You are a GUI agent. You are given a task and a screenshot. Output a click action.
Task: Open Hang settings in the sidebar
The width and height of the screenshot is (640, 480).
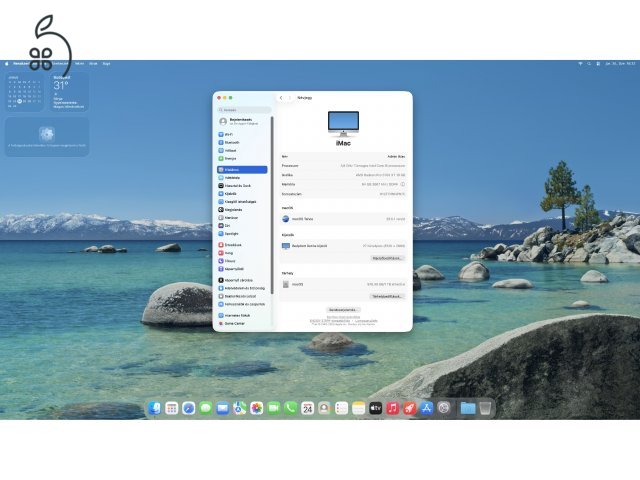(x=242, y=253)
